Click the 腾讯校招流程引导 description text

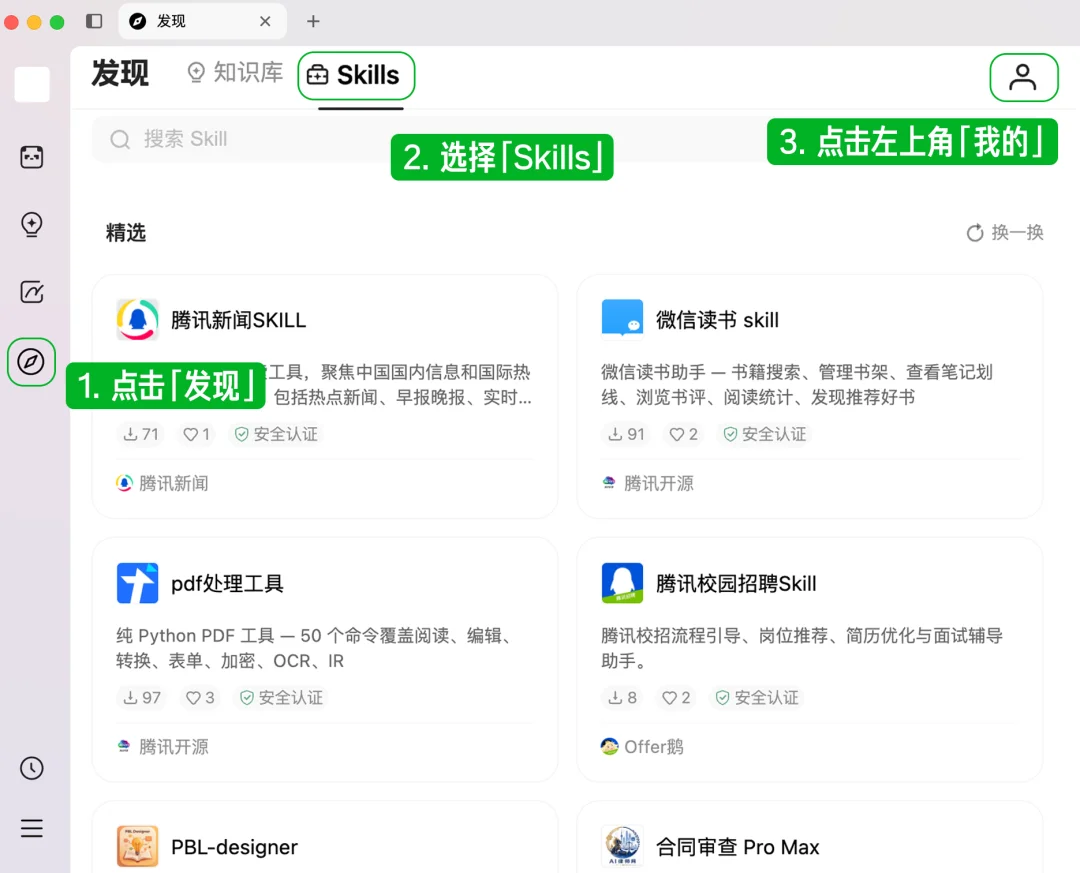click(x=802, y=648)
